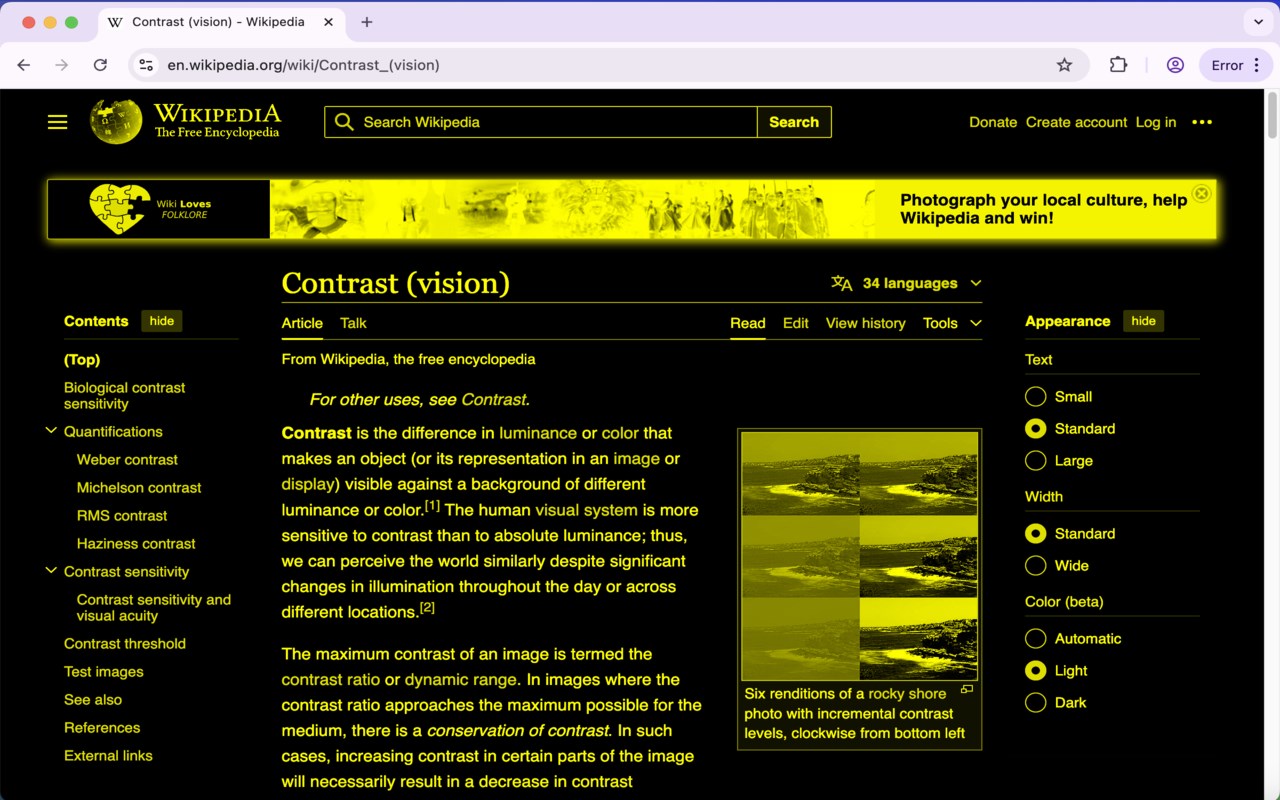Hide the Contents sidebar
1280x800 pixels.
(x=161, y=321)
